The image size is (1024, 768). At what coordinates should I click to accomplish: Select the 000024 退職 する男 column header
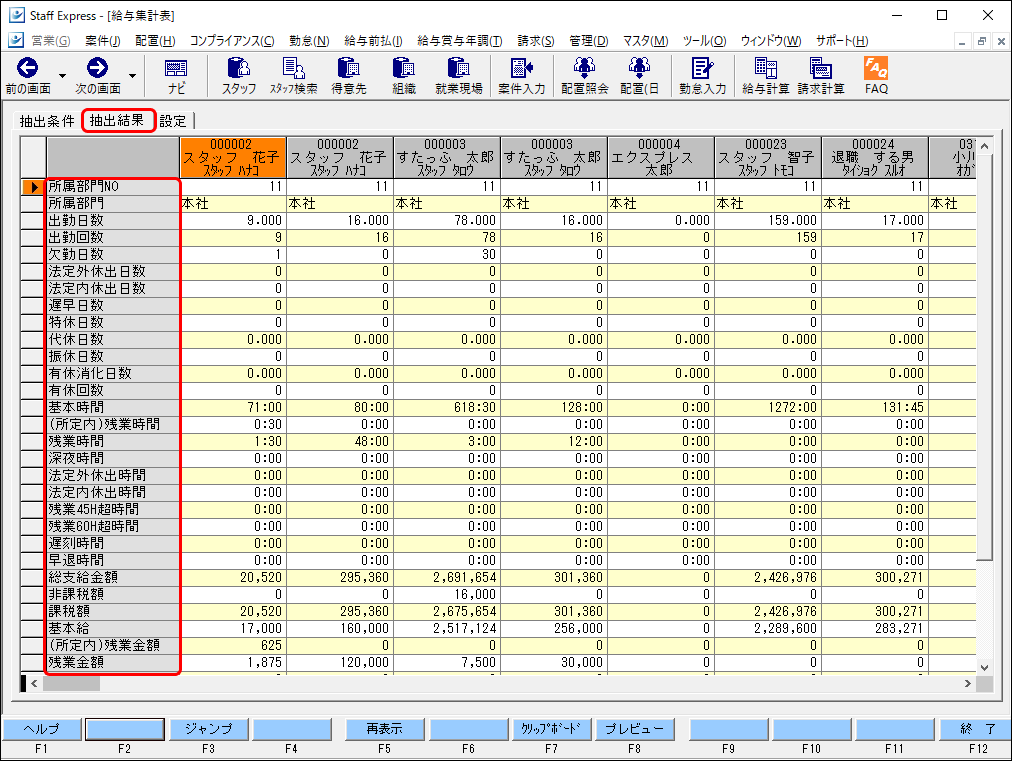click(x=875, y=157)
